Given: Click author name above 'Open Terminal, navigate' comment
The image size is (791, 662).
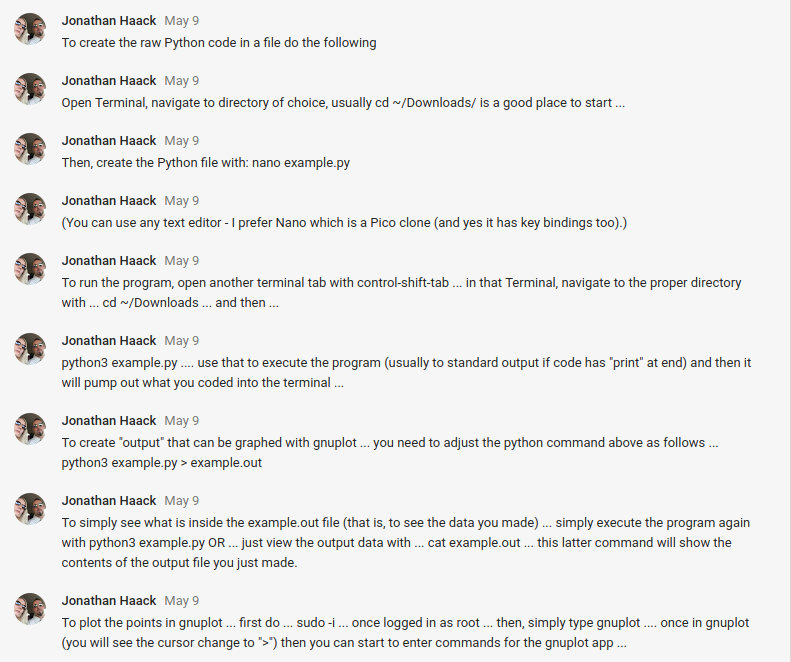Looking at the screenshot, I should point(109,80).
